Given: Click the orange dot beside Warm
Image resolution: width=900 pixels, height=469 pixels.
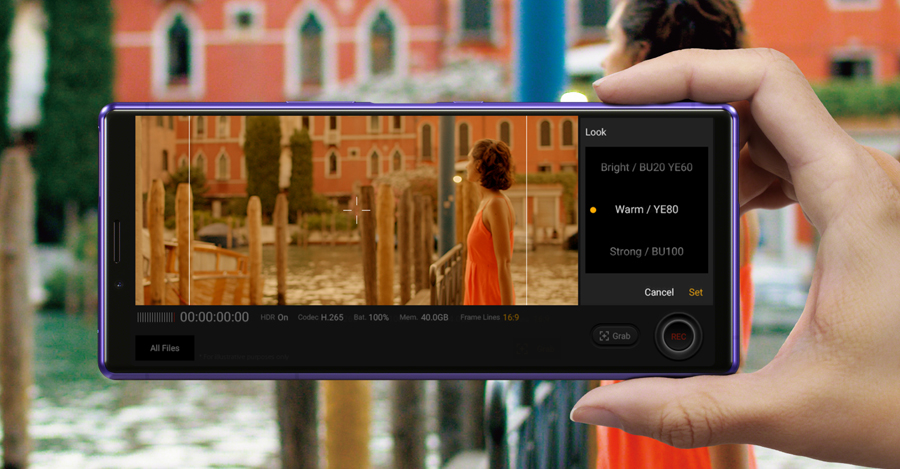Looking at the screenshot, I should coord(594,210).
